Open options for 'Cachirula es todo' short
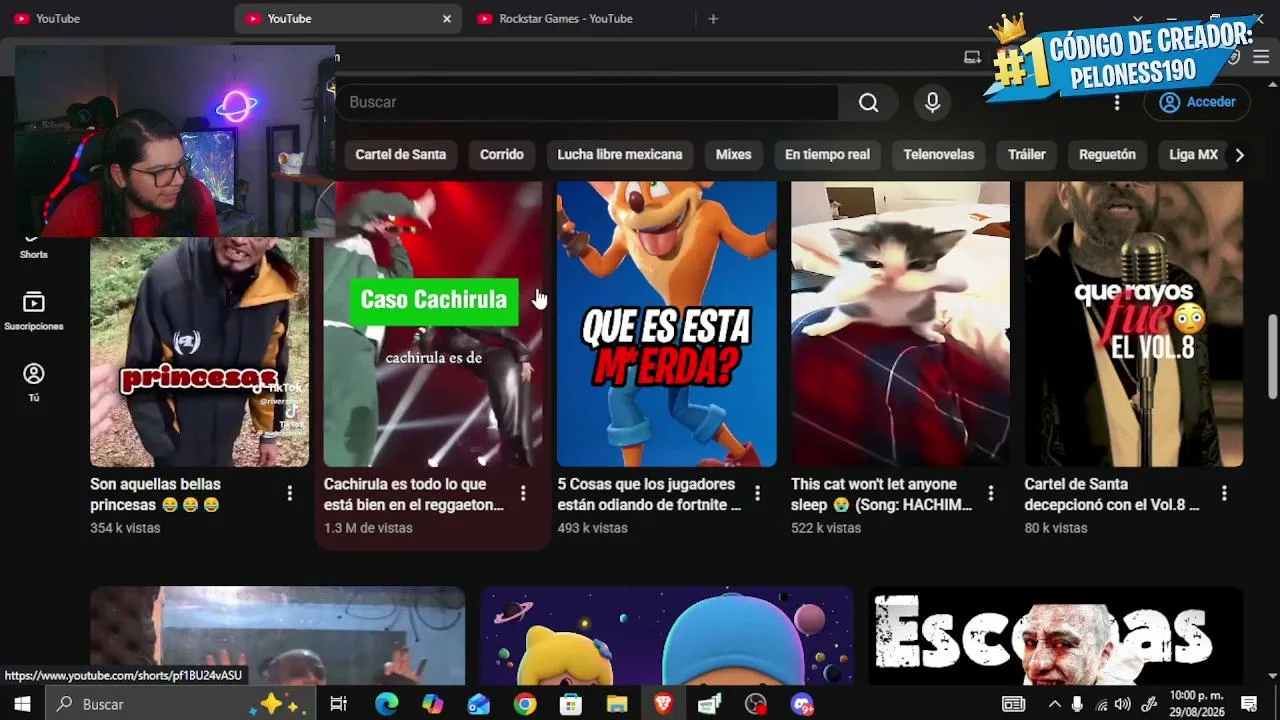The height and width of the screenshot is (720, 1280). pyautogui.click(x=523, y=493)
